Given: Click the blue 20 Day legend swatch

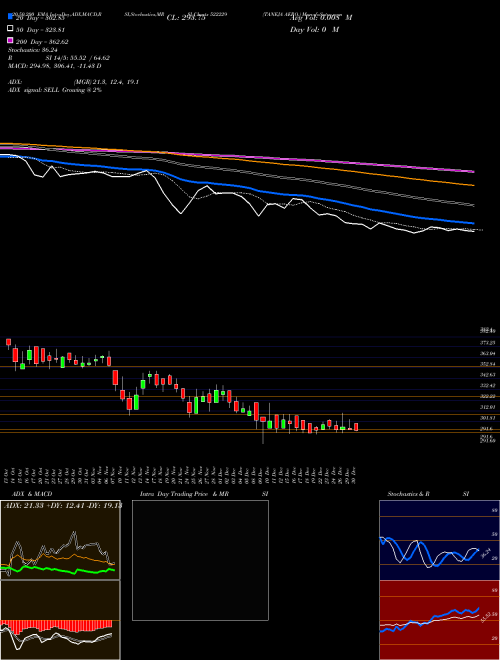Looking at the screenshot, I should click(10, 17).
